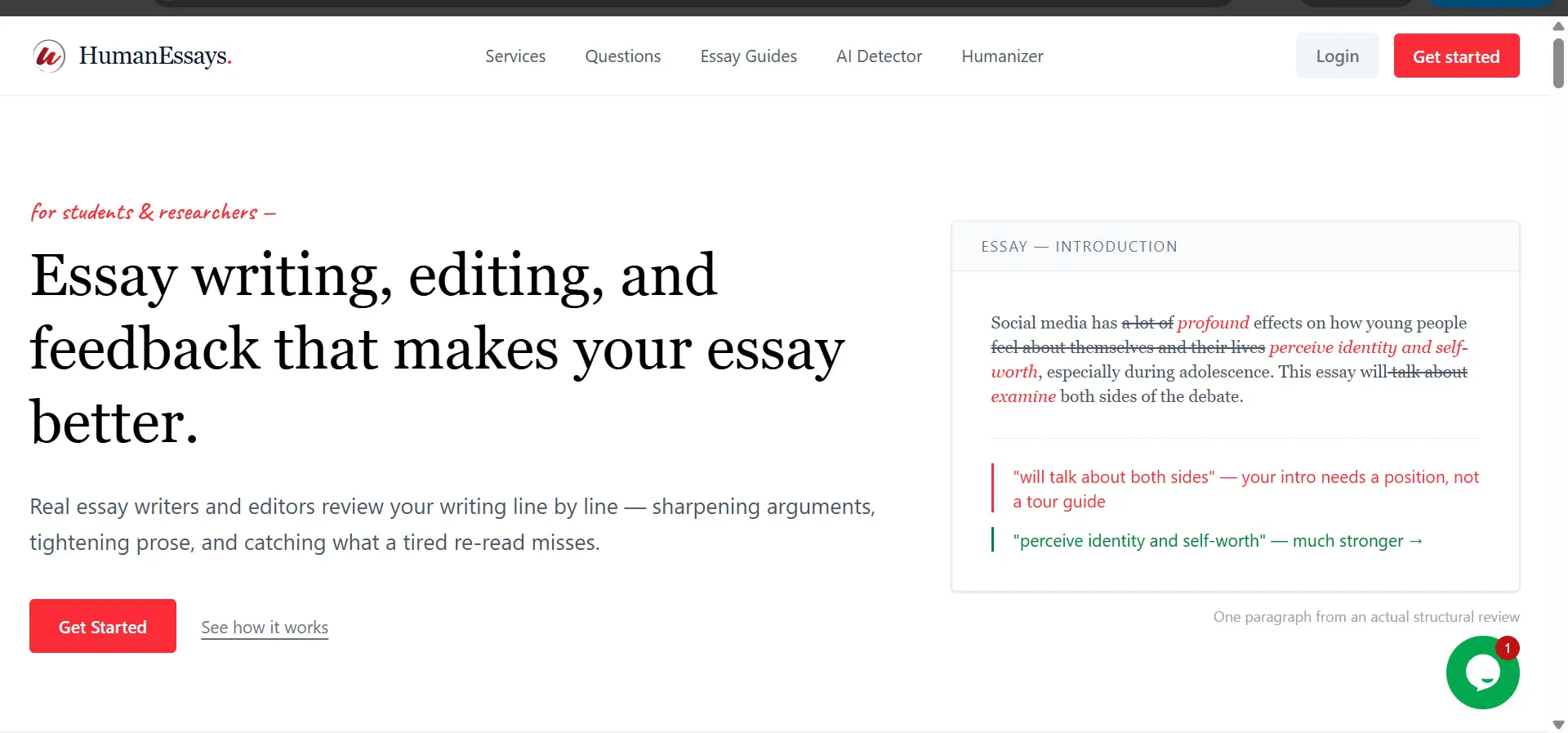
Task: Open the AI Detector page
Action: coord(880,56)
